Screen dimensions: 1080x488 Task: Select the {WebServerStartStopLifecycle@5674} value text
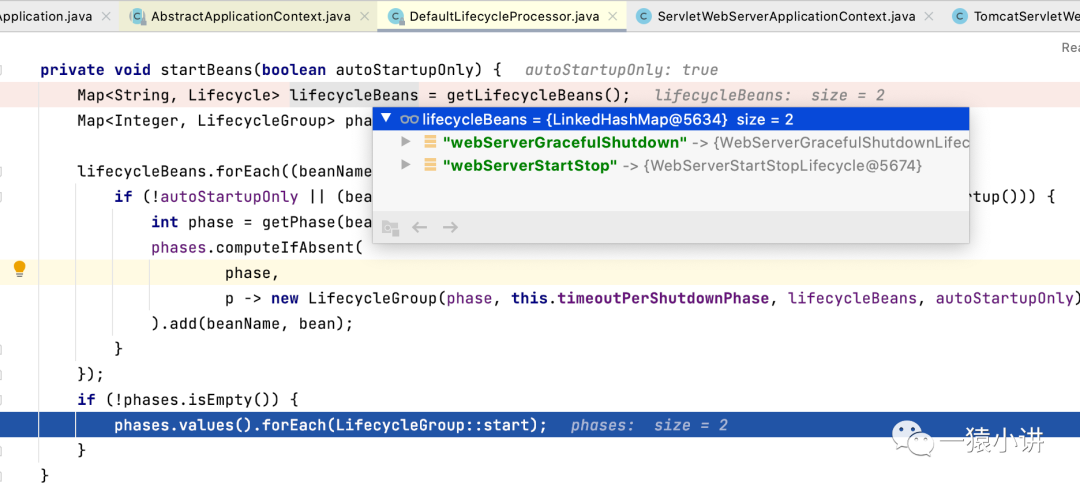(782, 166)
